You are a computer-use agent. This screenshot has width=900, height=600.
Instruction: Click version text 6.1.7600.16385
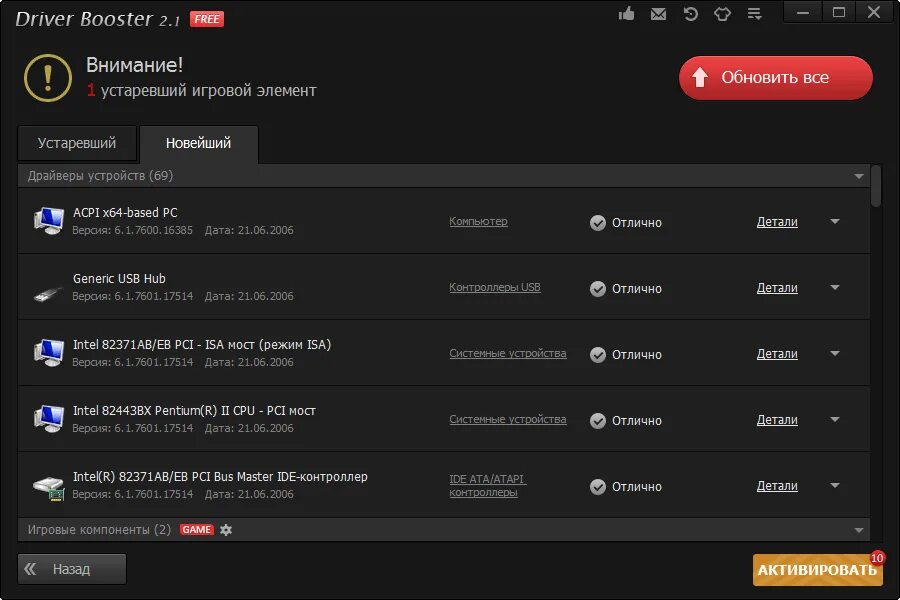pos(153,230)
